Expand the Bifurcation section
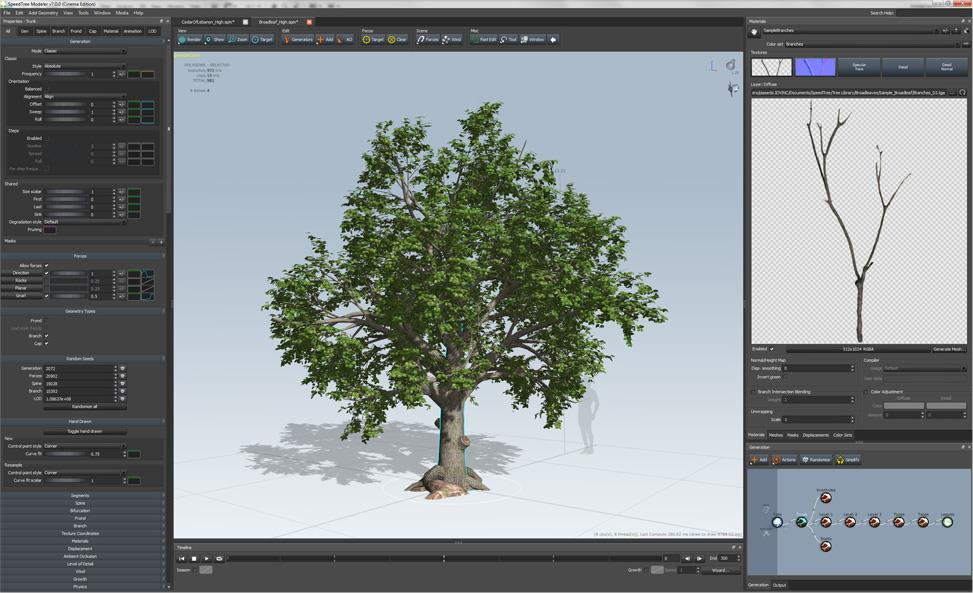This screenshot has height=593, width=973. 83,511
